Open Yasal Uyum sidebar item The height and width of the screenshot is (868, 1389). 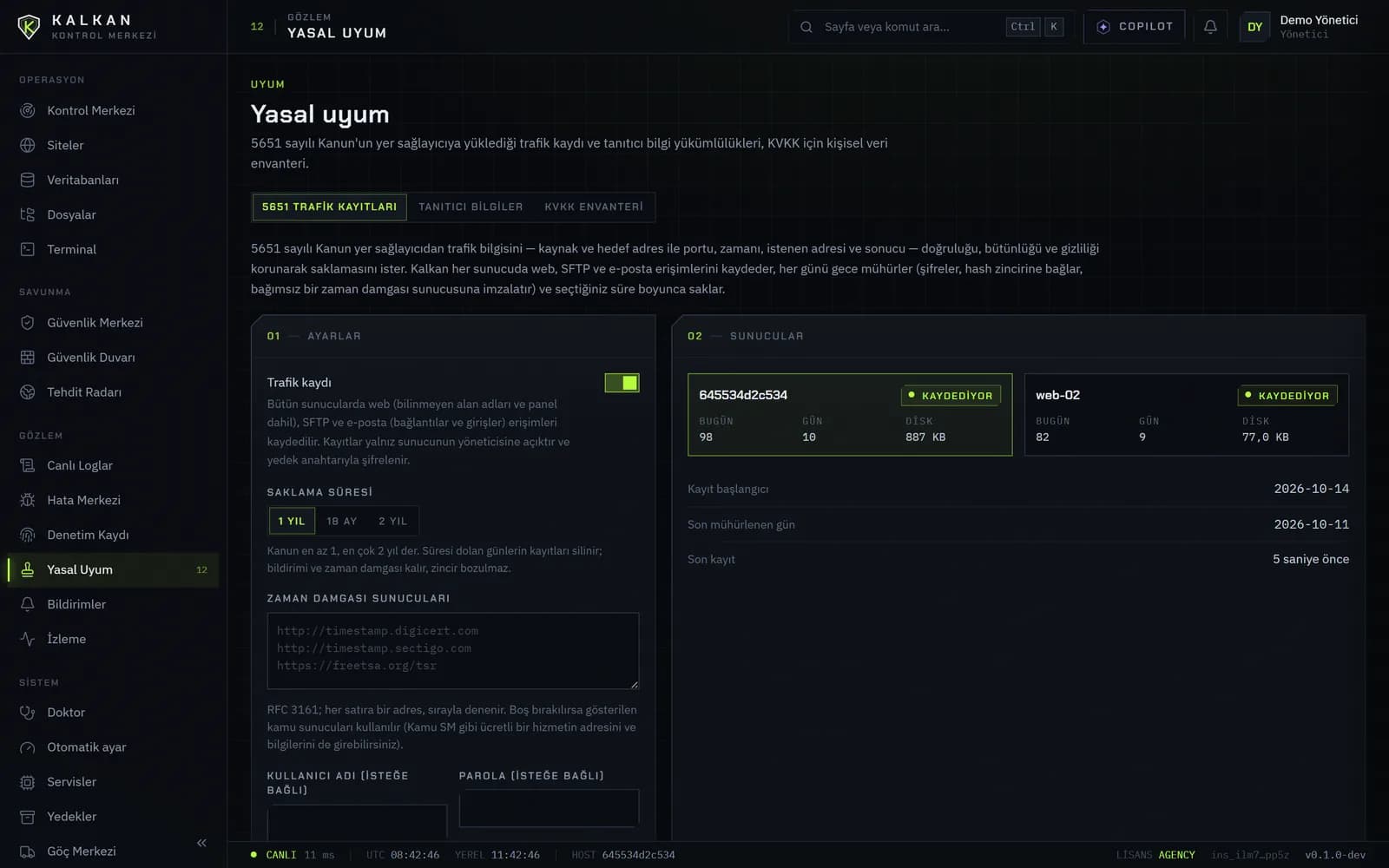[113, 569]
